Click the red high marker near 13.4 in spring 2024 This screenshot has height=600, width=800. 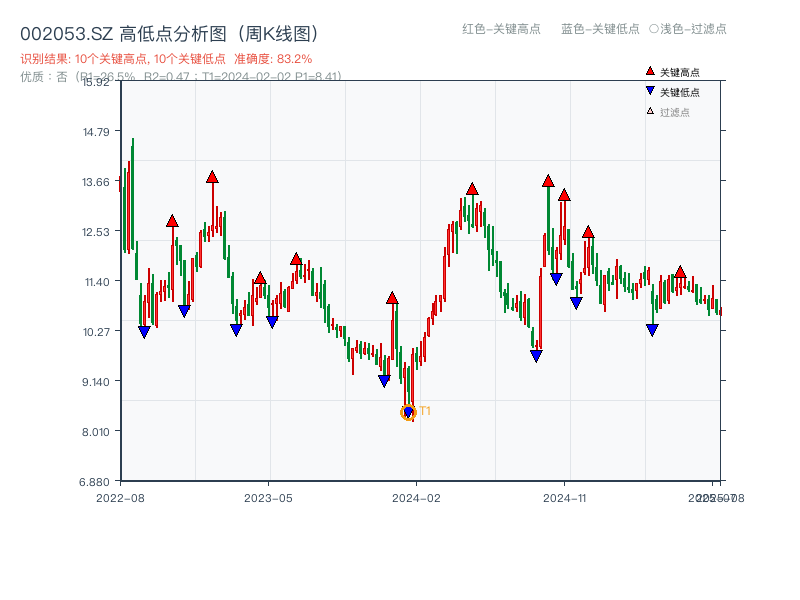(472, 189)
